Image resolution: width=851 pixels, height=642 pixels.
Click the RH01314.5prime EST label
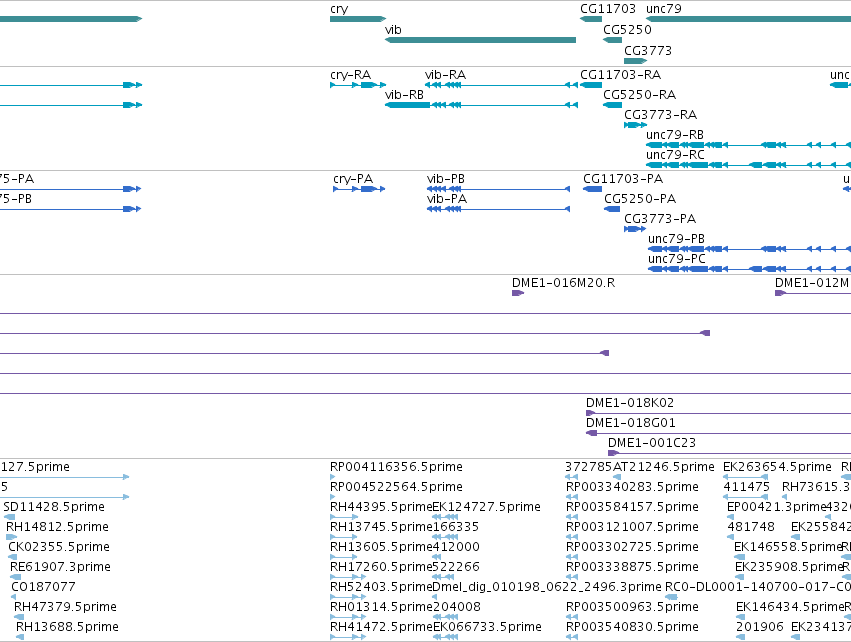[381, 608]
